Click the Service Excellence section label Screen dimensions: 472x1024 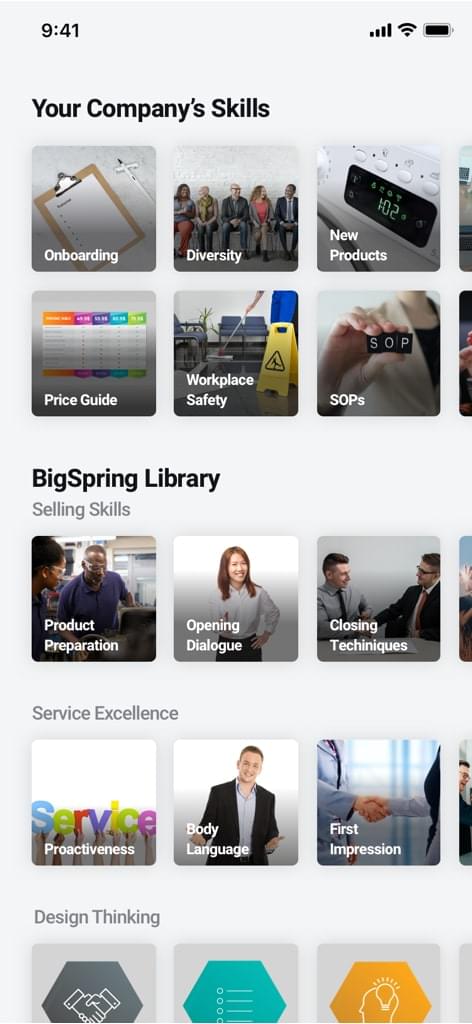pos(105,713)
